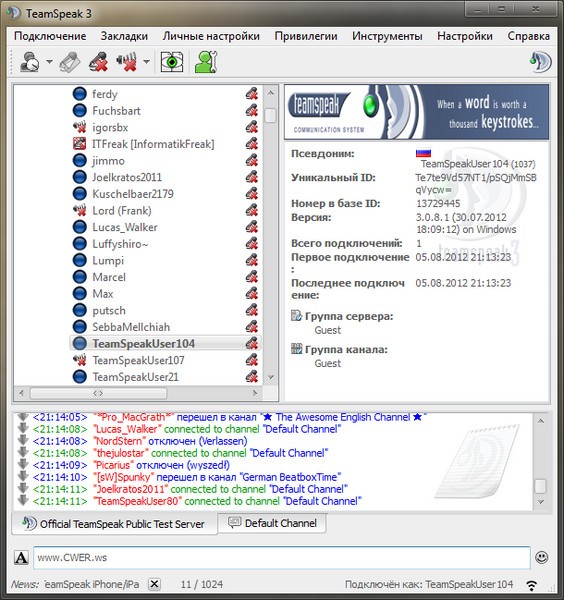Switch to Official TeamSpeak Public Test Server tab

click(x=114, y=524)
